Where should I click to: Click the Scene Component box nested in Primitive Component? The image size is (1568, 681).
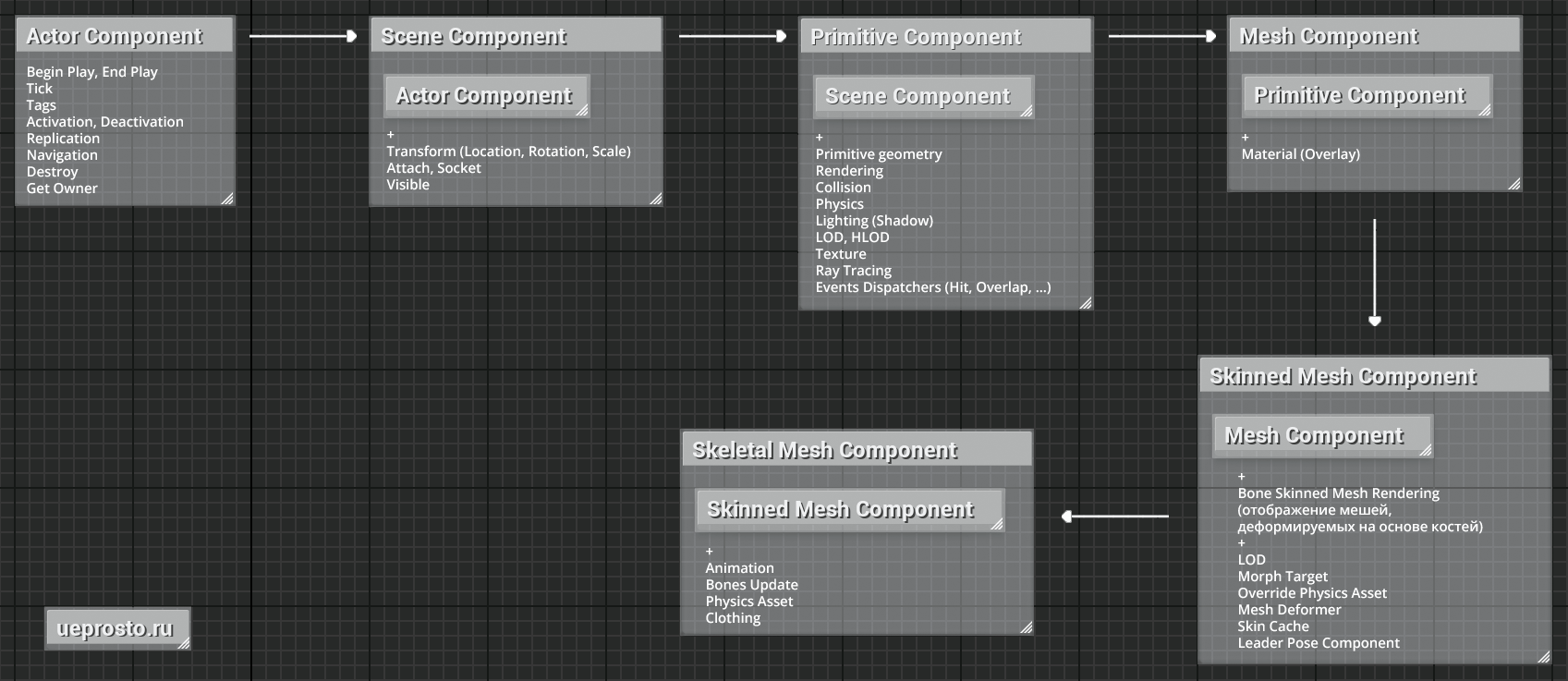coord(924,96)
